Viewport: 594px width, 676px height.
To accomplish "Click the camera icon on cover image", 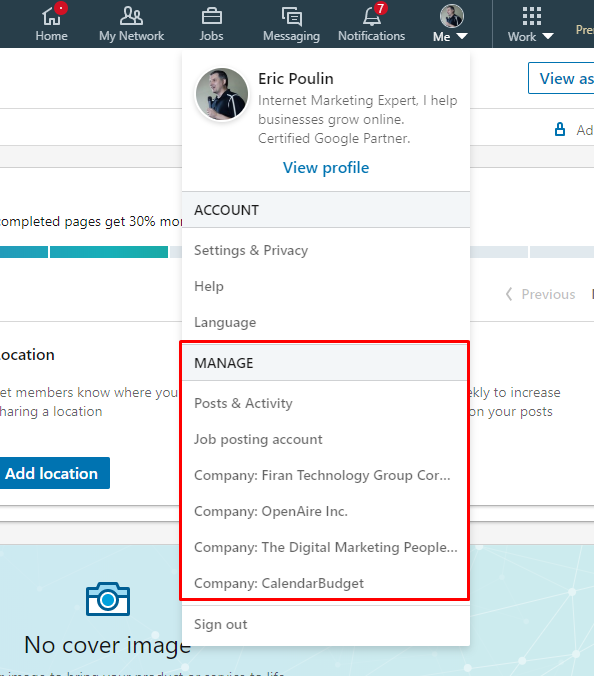I will point(108,599).
